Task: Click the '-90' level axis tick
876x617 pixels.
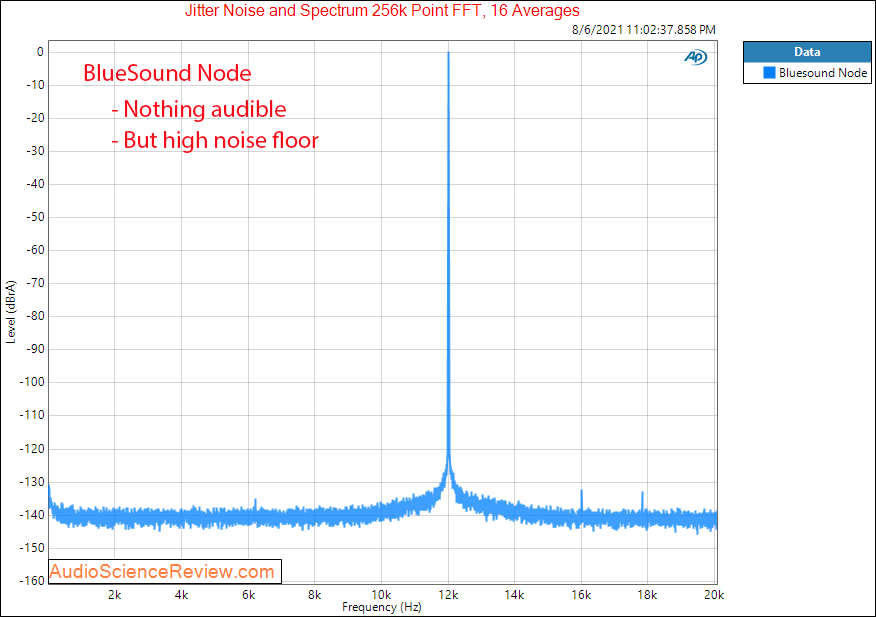Action: coord(35,349)
